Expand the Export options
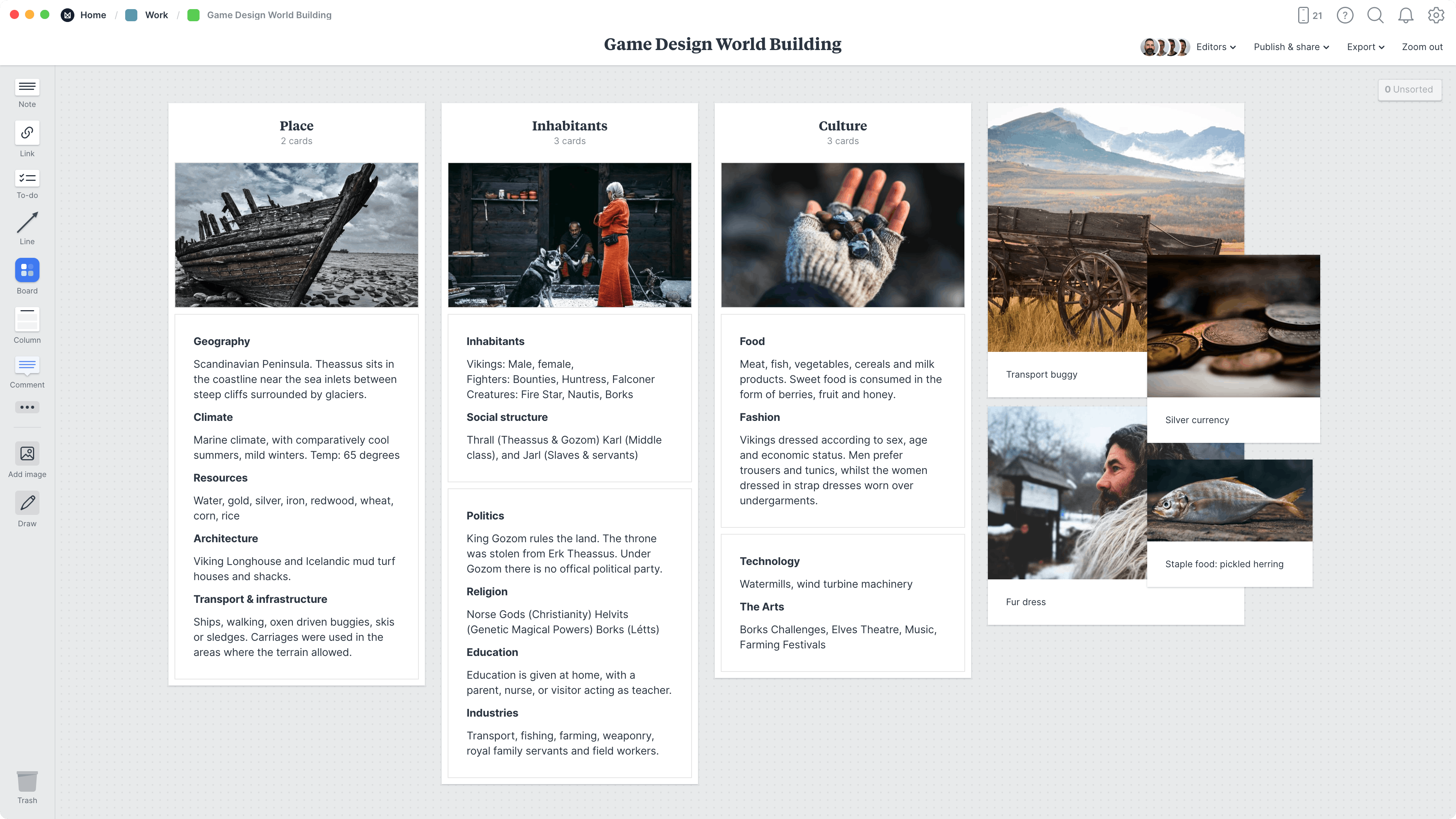The height and width of the screenshot is (819, 1456). click(x=1365, y=47)
